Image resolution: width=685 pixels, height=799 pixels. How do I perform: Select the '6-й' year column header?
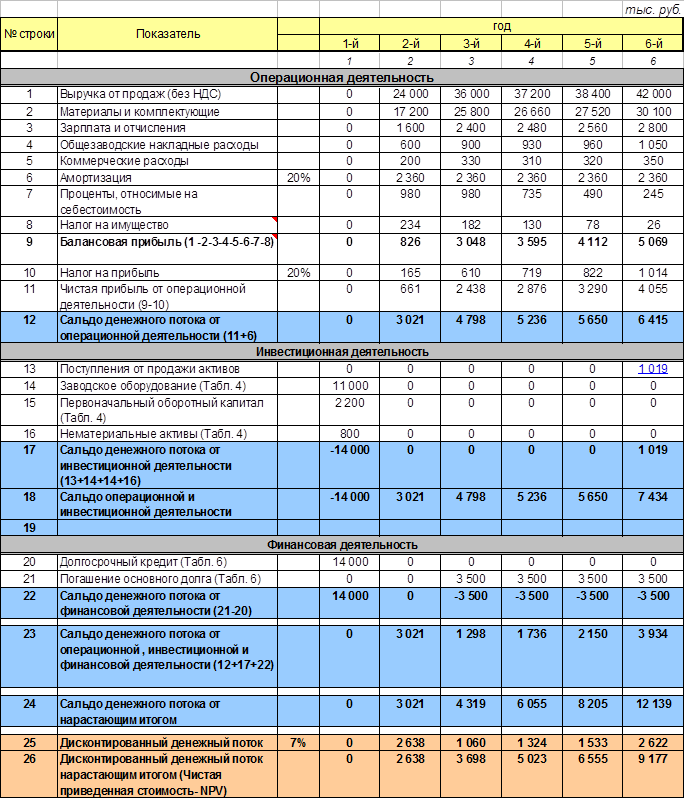click(653, 43)
